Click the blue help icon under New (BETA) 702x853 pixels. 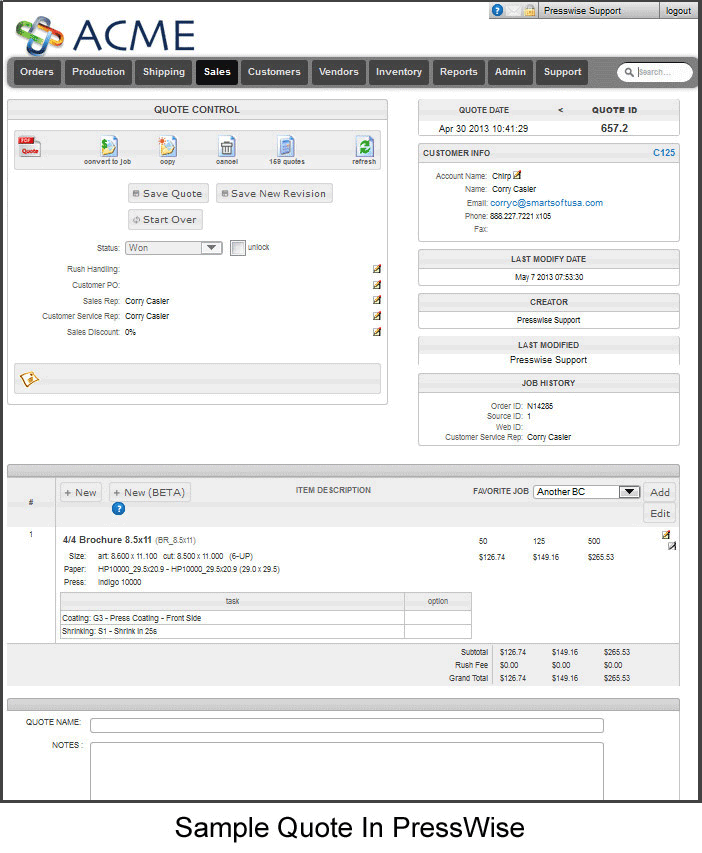click(118, 509)
